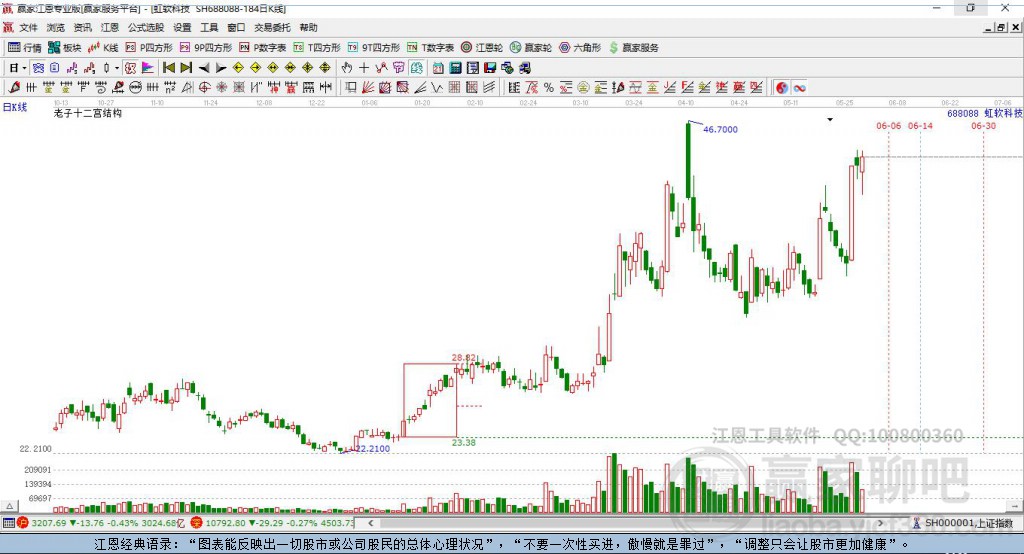
Task: Select the crosshair cursor tool
Action: (x=364, y=68)
